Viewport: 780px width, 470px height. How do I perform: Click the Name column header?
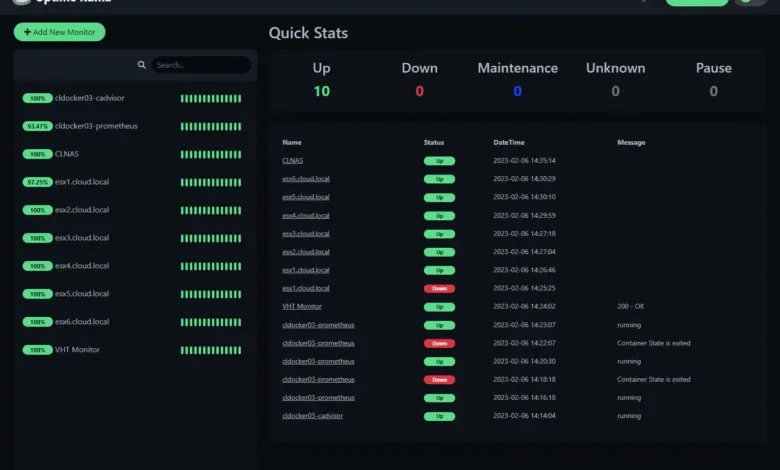click(x=292, y=142)
